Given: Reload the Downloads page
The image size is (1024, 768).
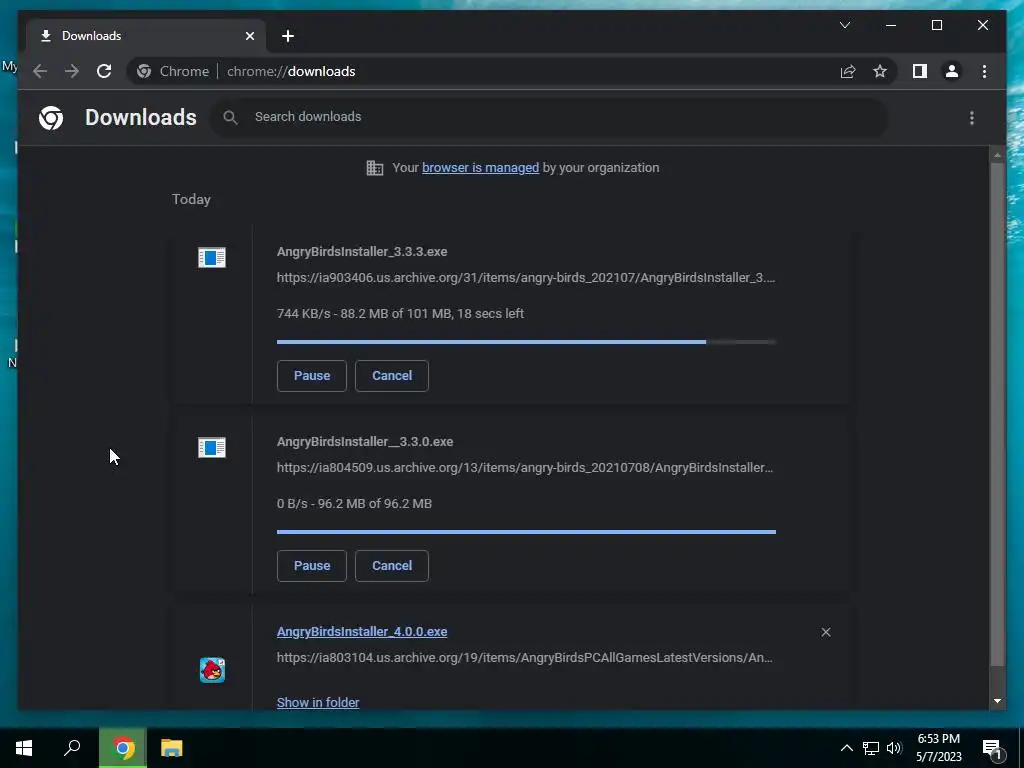Looking at the screenshot, I should [x=104, y=71].
